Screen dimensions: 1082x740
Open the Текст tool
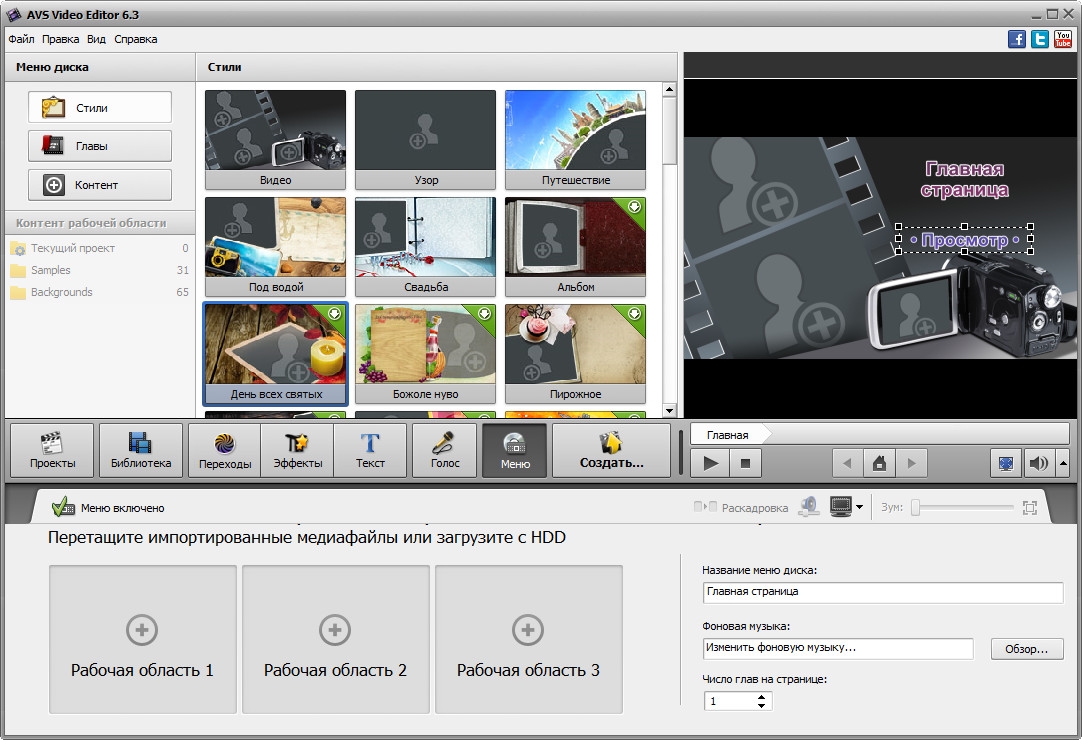coord(370,450)
